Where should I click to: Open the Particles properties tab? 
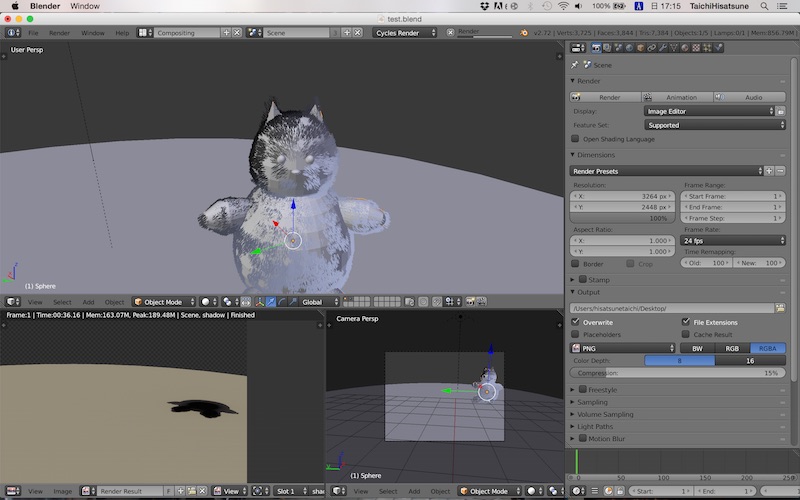click(x=707, y=48)
